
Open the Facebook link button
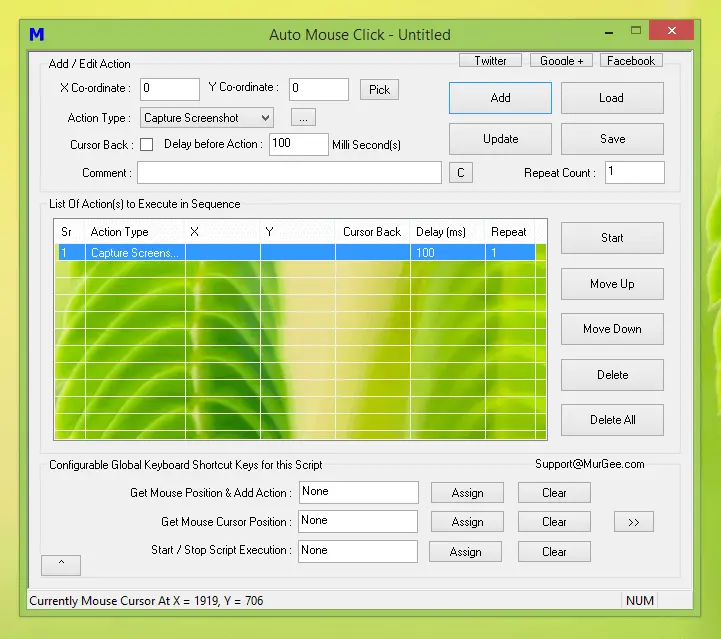(631, 61)
